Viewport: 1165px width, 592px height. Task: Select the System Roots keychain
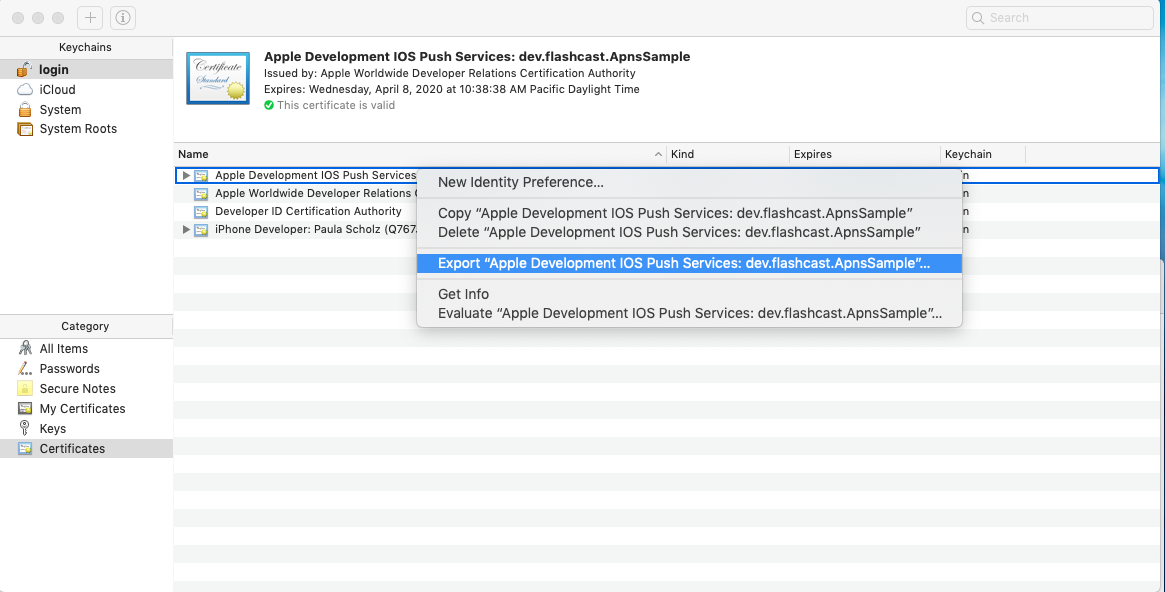click(86, 129)
